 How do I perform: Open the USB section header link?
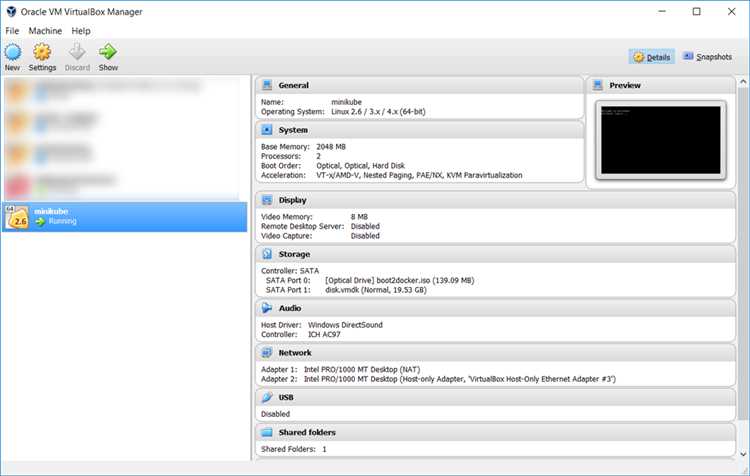point(286,397)
